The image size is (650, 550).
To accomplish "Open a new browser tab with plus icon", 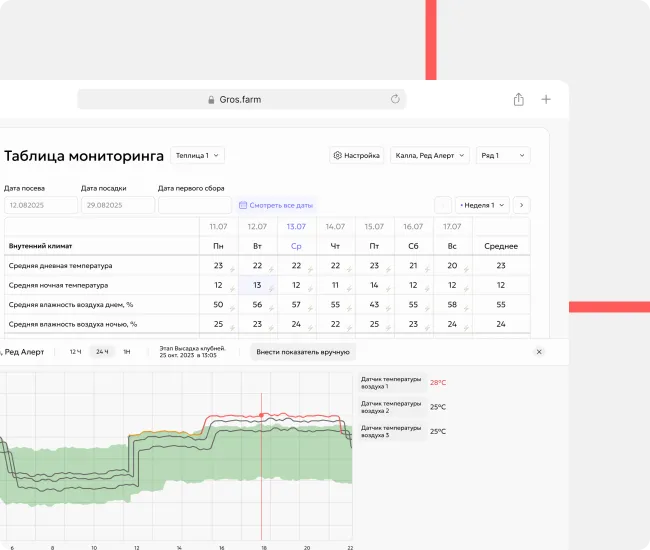I will (x=546, y=99).
